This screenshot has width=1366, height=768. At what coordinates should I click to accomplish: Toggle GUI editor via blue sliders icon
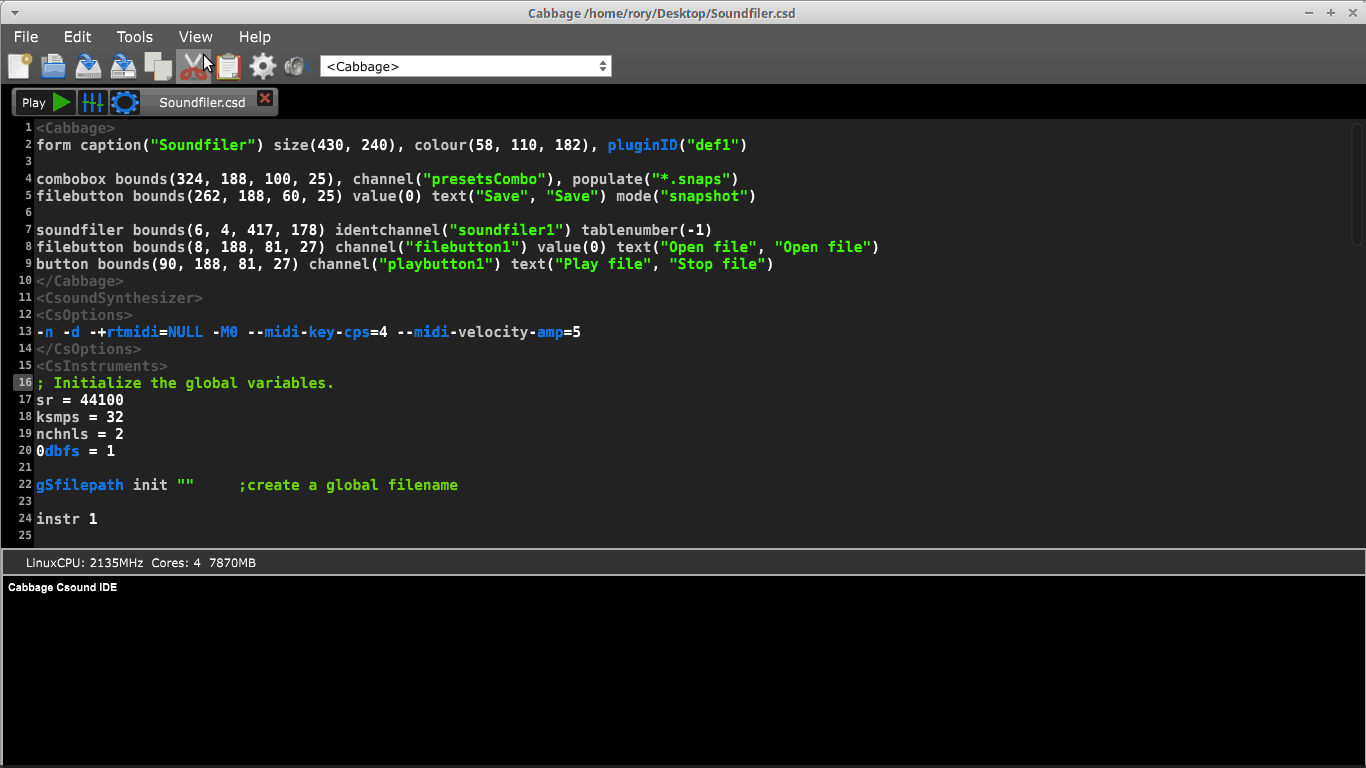(92, 102)
